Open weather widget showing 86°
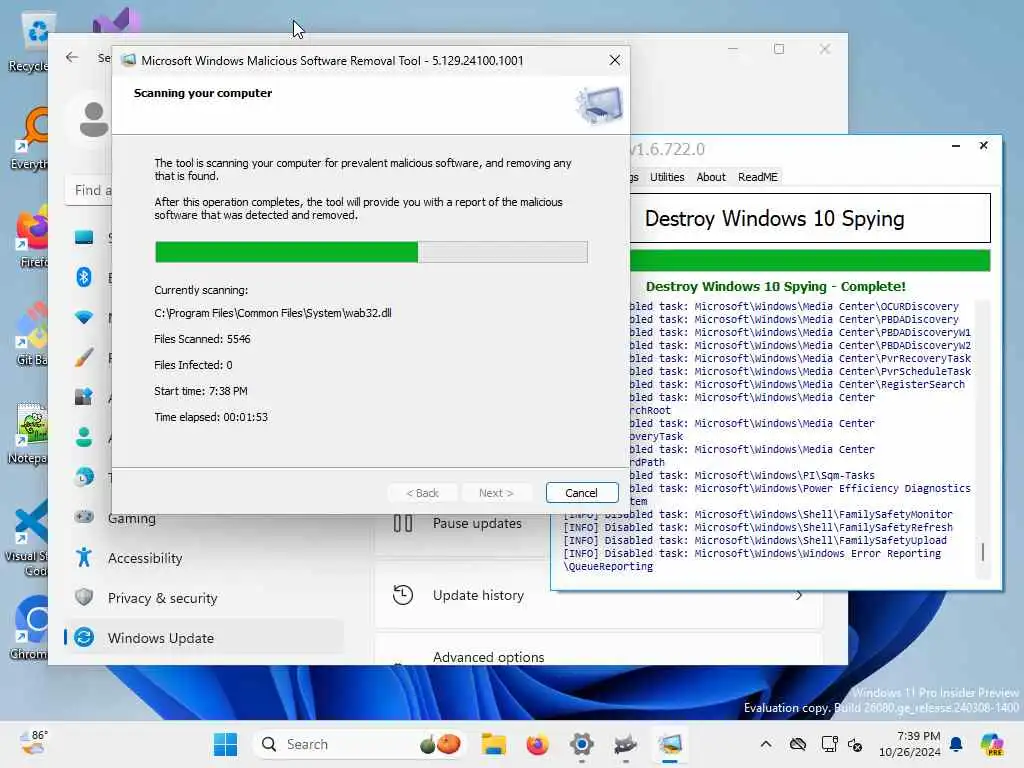Viewport: 1024px width, 768px height. coord(34,743)
